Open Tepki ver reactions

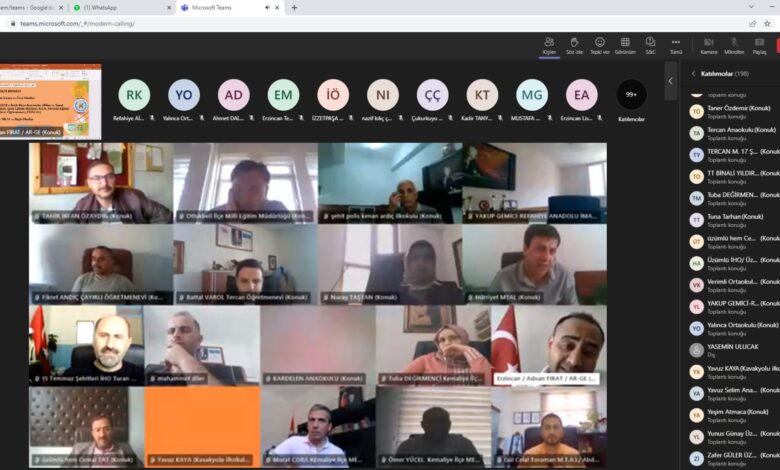click(600, 44)
